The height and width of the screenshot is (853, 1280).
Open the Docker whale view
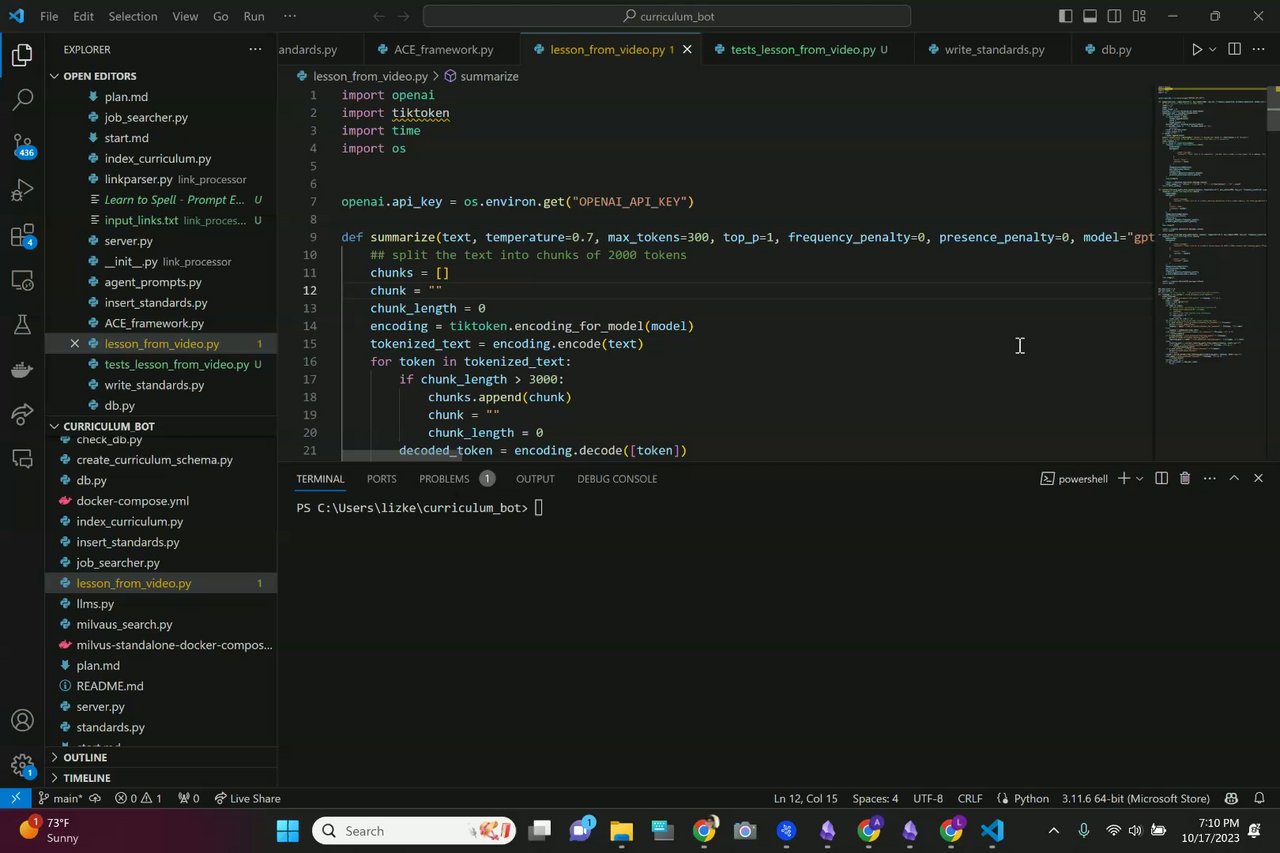point(22,371)
